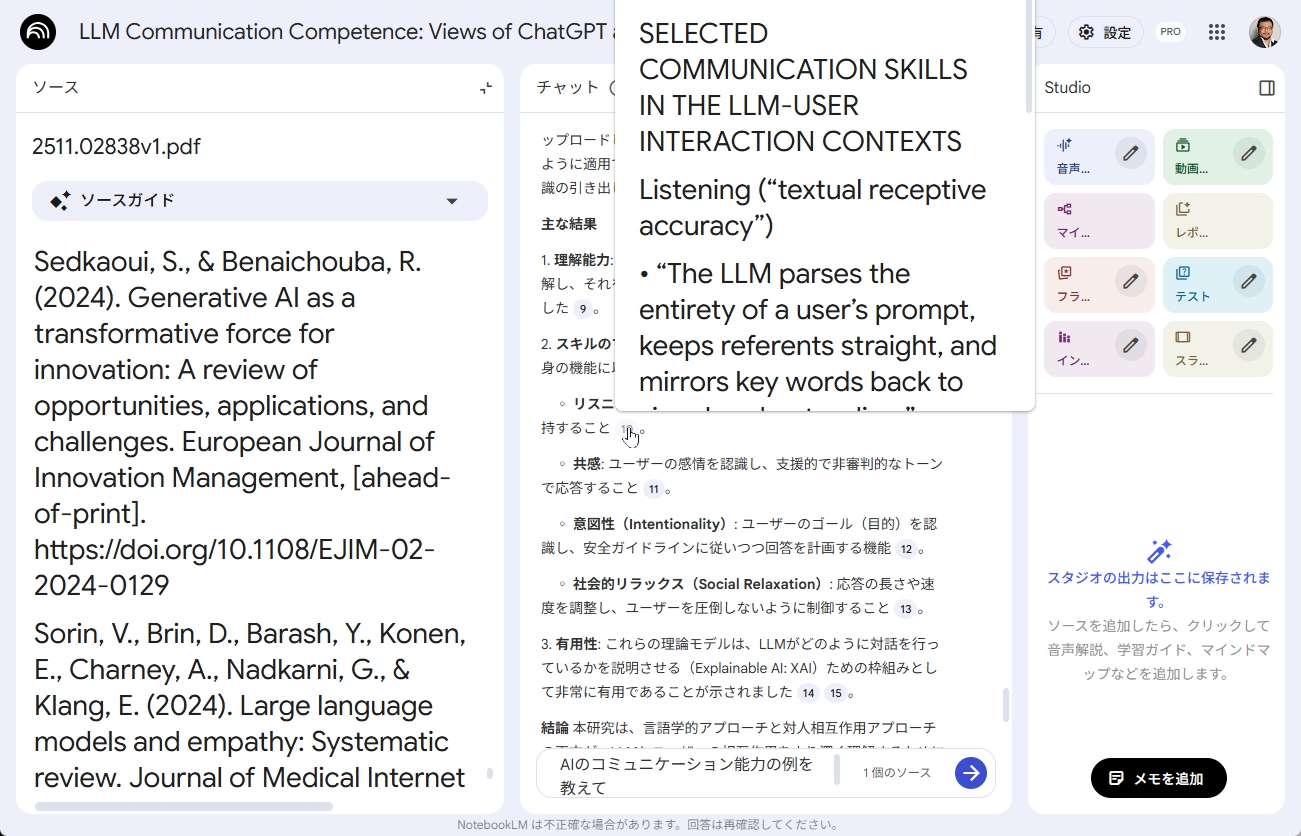This screenshot has height=836, width=1301.
Task: Open citation 12 after the Intentionality item
Action: 906,549
